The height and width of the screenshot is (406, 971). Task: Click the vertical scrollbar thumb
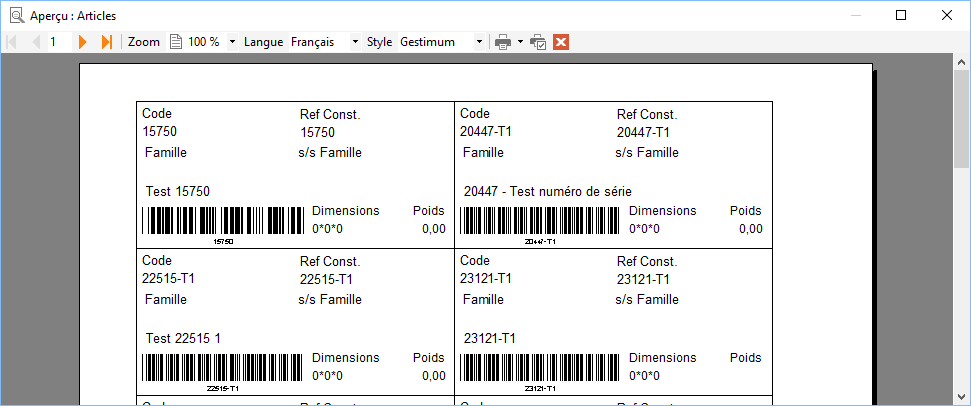point(962,118)
